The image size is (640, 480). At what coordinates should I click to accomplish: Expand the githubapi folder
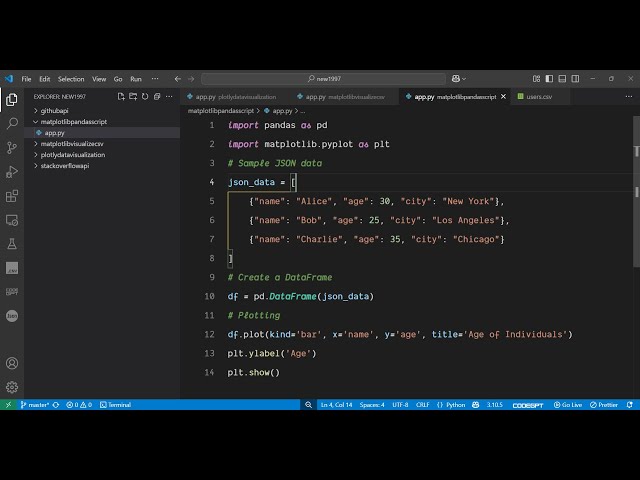tap(54, 111)
